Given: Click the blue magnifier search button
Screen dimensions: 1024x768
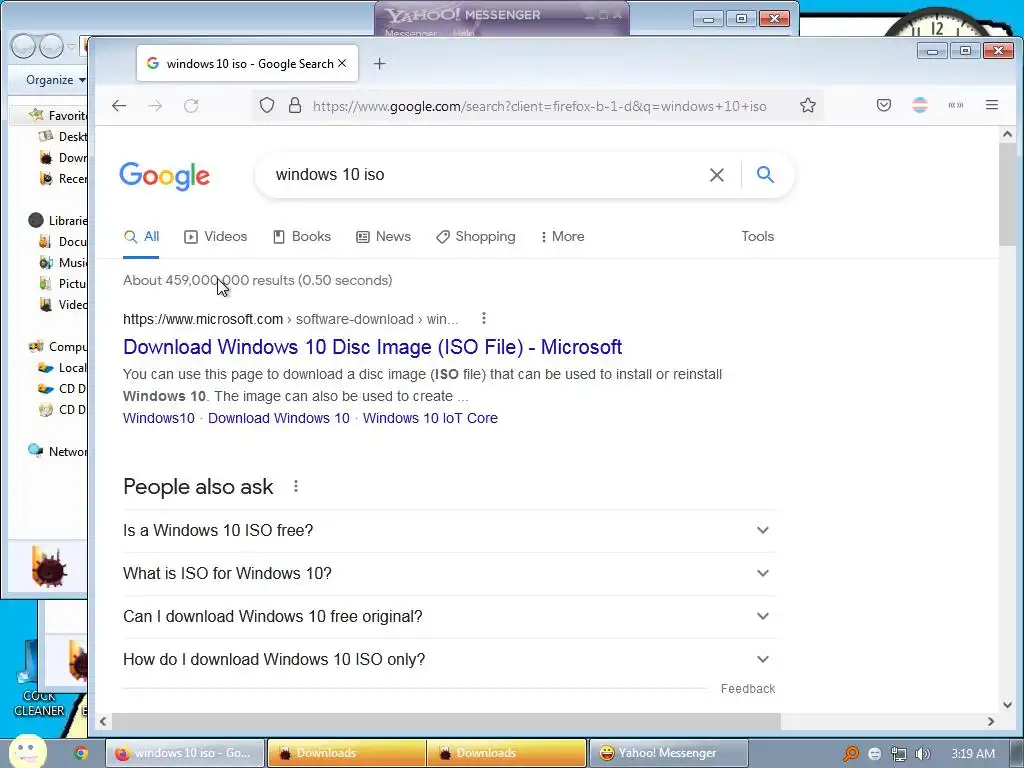Looking at the screenshot, I should [x=765, y=174].
